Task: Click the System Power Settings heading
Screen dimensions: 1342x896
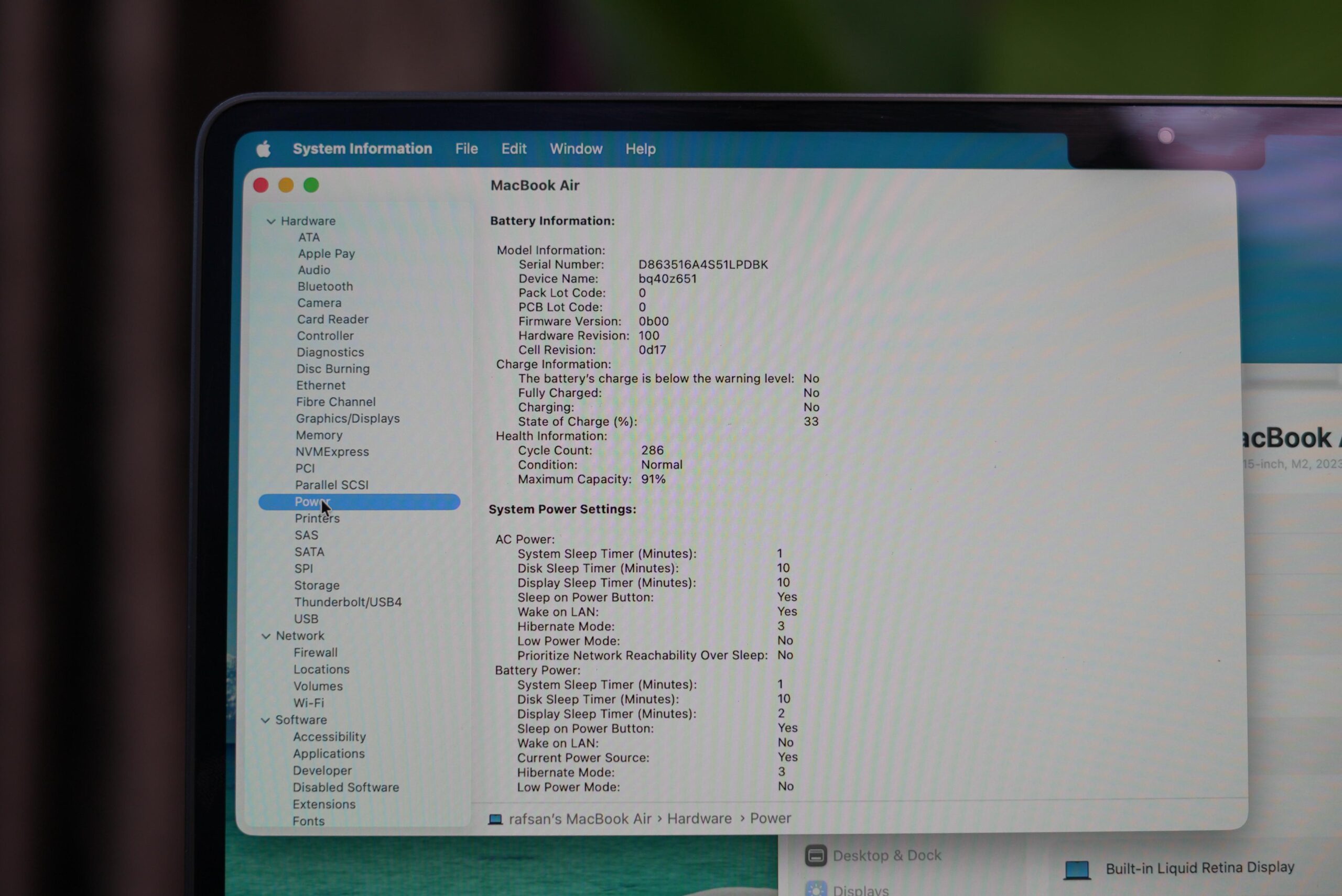Action: coord(562,509)
